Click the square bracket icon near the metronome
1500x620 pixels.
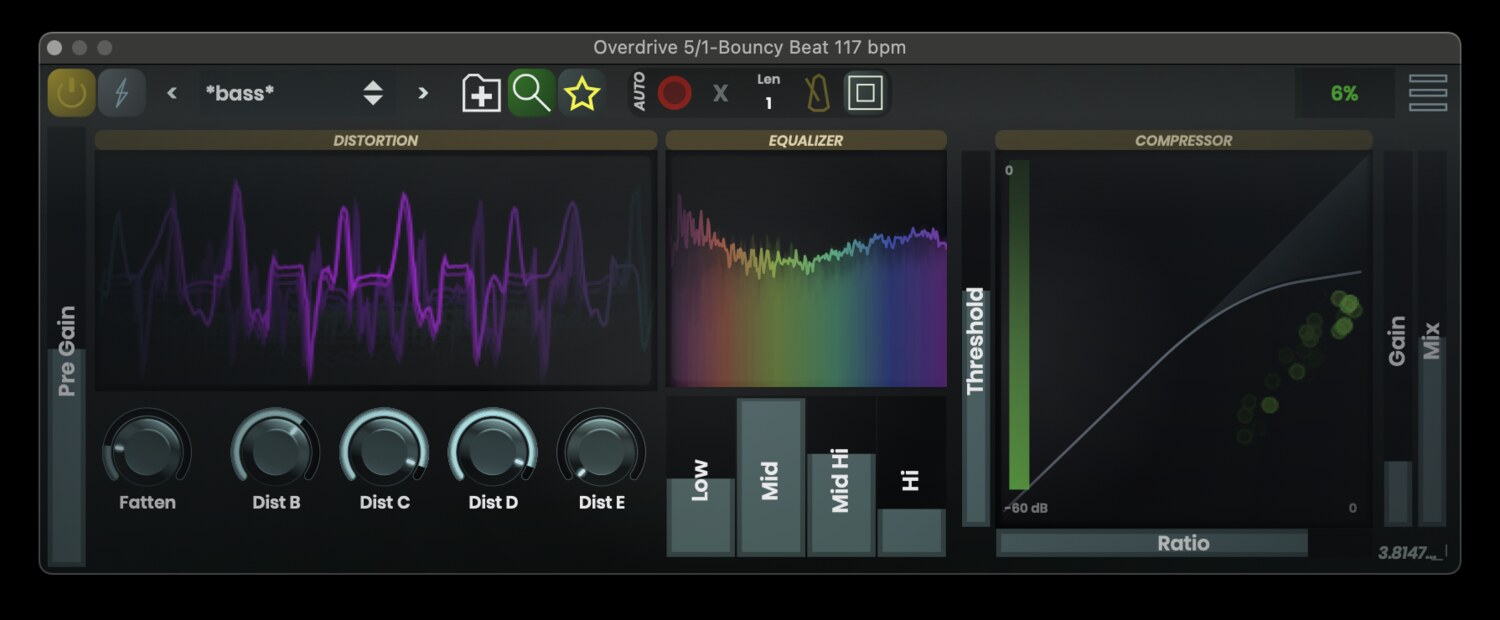865,92
